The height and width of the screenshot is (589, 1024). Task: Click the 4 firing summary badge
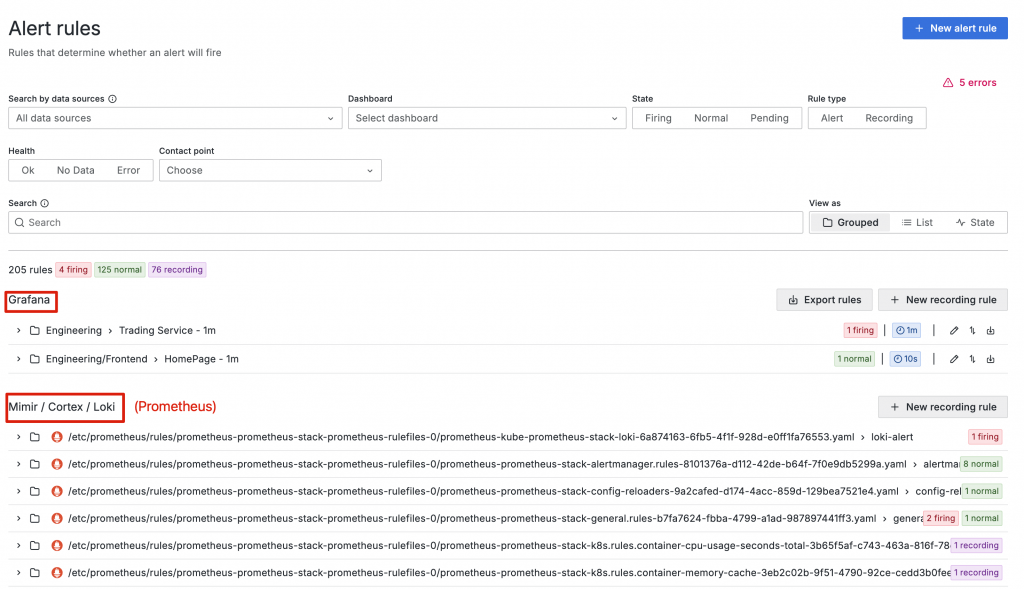(x=73, y=270)
